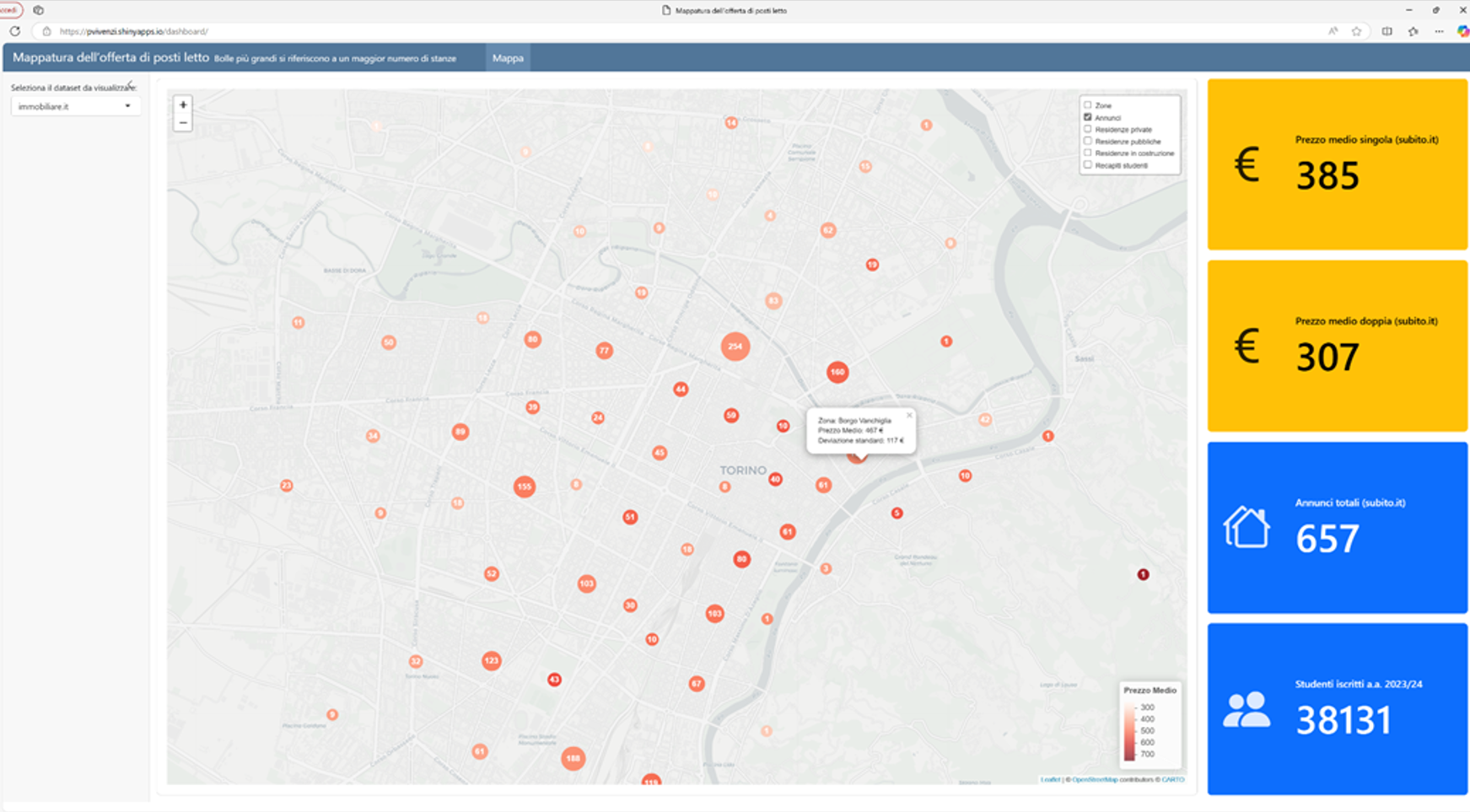Click the read aloud icon in address bar
Viewport: 1470px width, 812px height.
[x=1333, y=31]
